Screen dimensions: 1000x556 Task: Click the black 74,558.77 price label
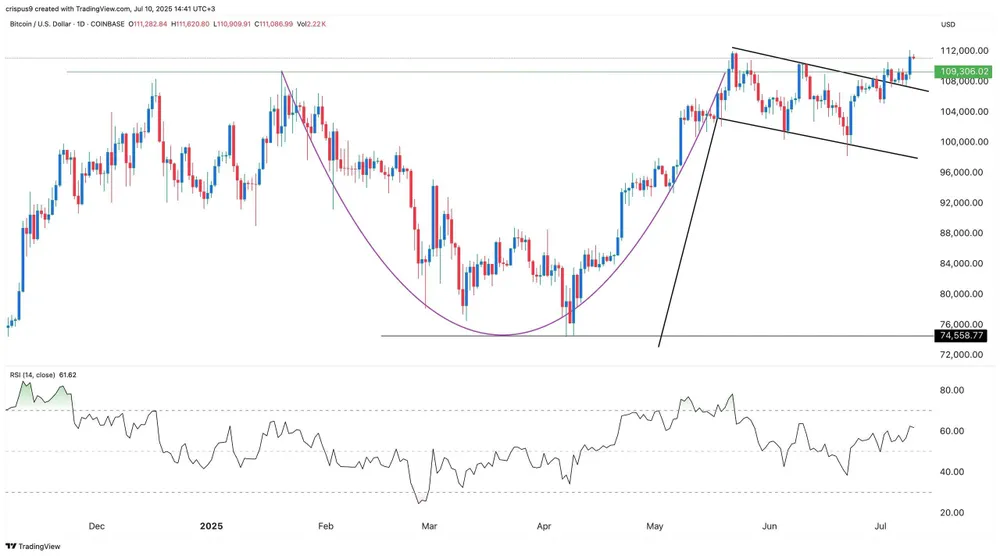963,336
